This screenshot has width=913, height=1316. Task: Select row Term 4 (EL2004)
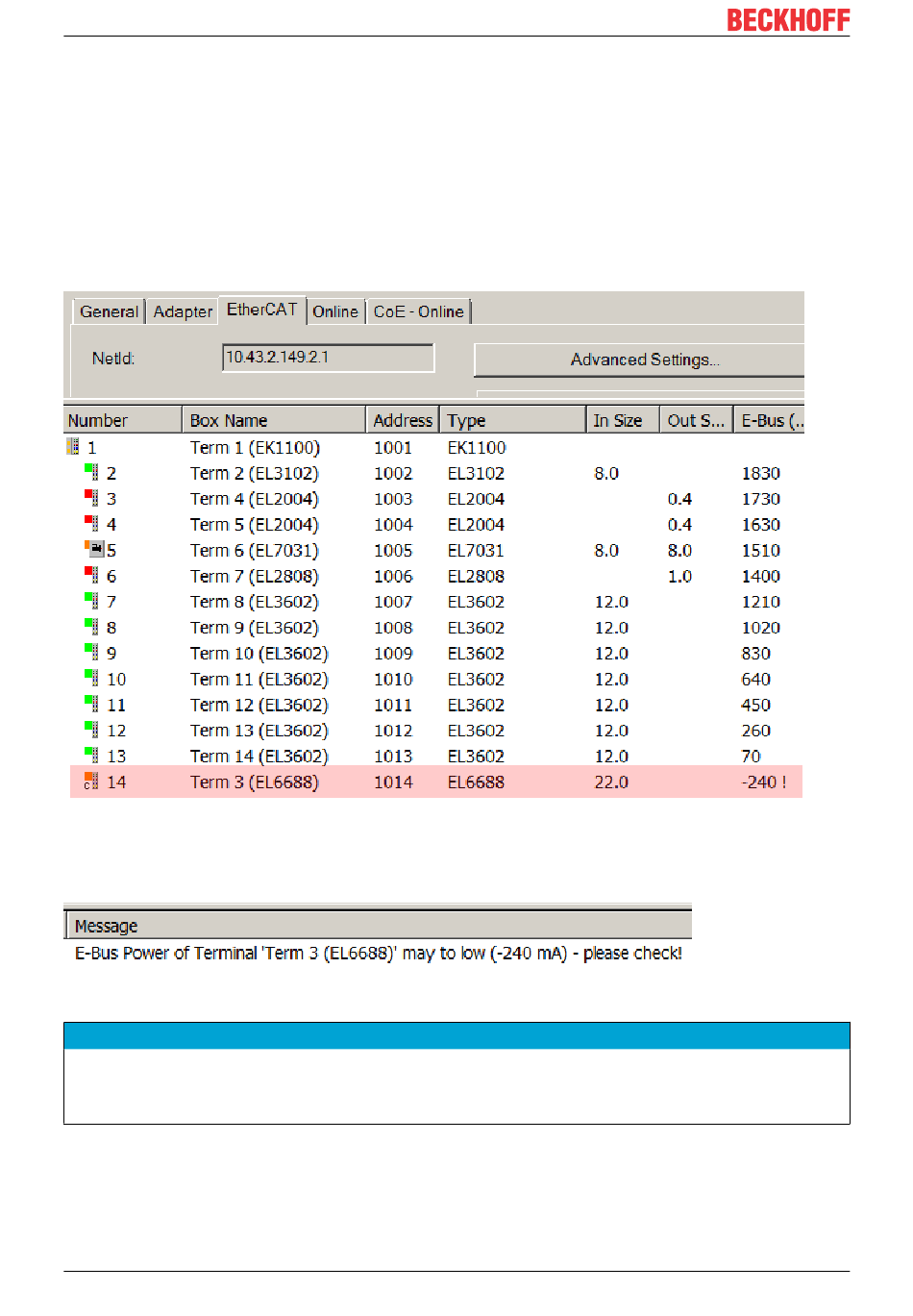pos(434,499)
